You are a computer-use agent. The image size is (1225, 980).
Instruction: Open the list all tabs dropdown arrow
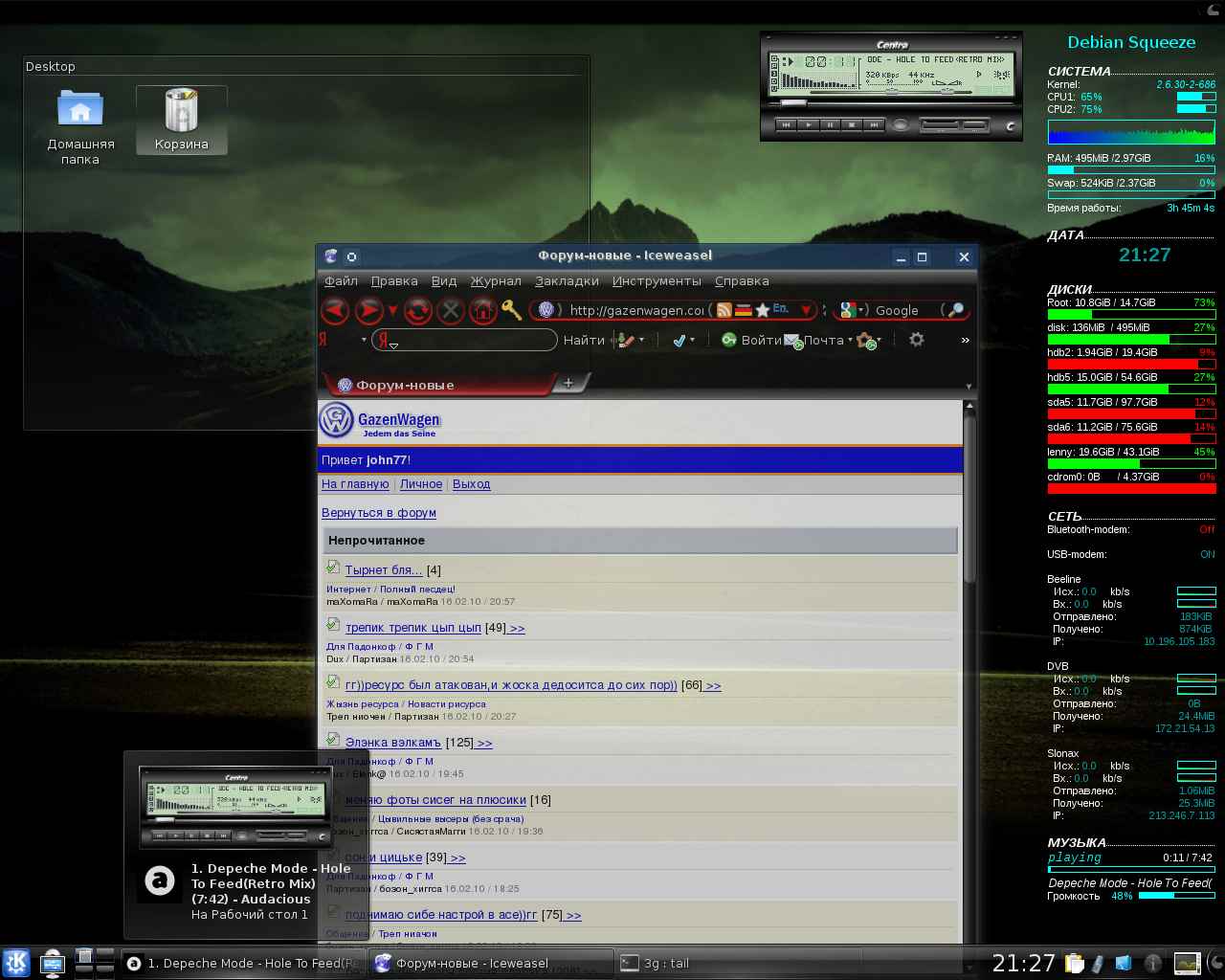click(969, 386)
